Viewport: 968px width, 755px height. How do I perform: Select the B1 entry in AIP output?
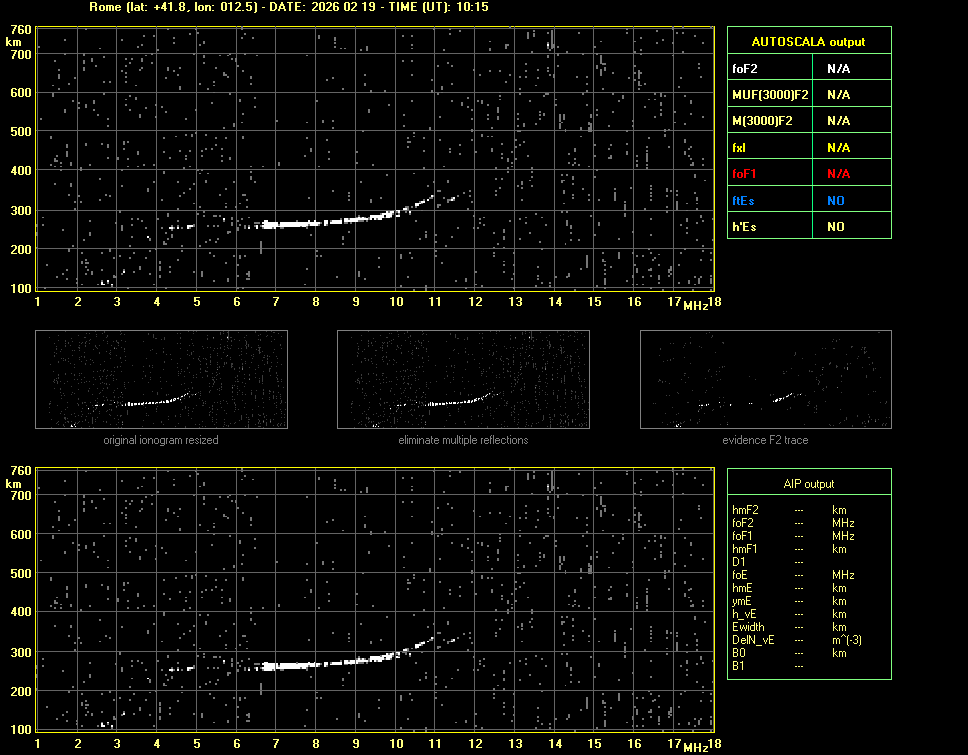(738, 666)
